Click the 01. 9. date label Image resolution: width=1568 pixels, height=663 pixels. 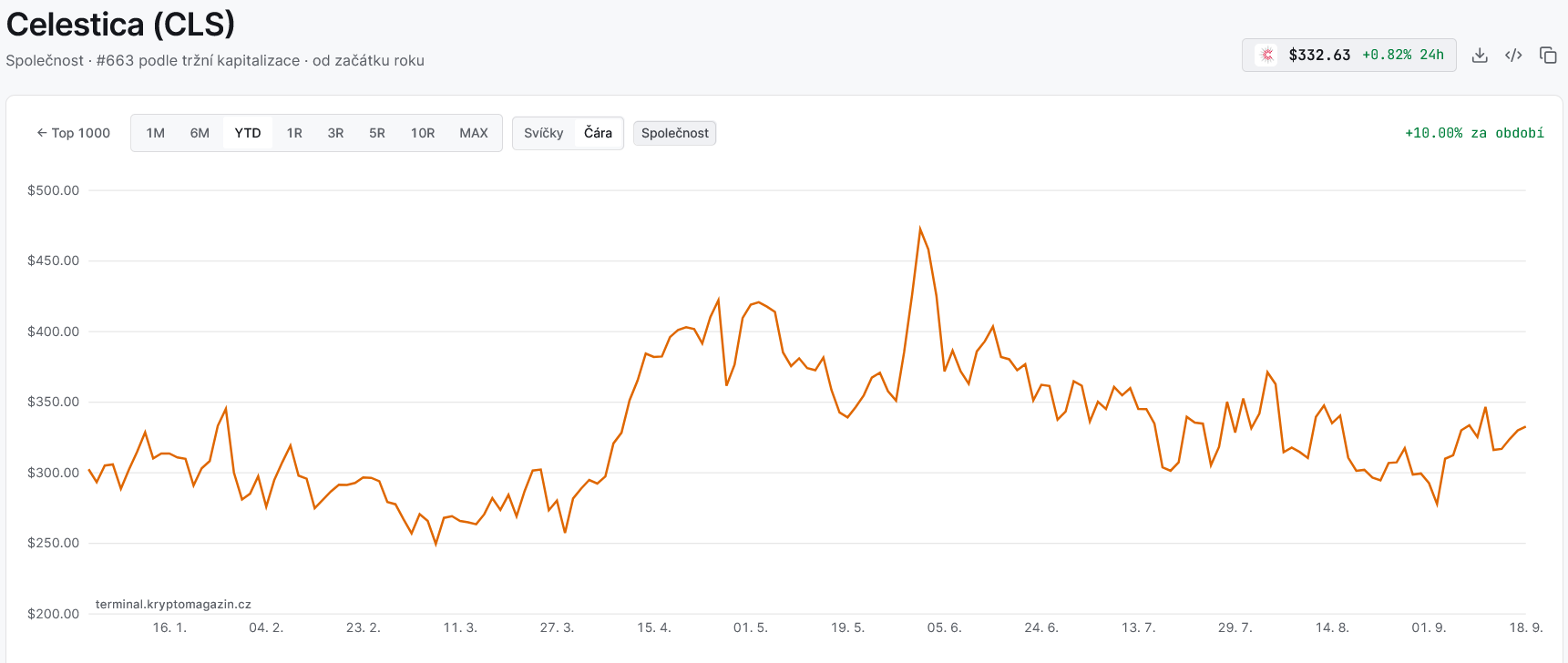pos(1429,627)
